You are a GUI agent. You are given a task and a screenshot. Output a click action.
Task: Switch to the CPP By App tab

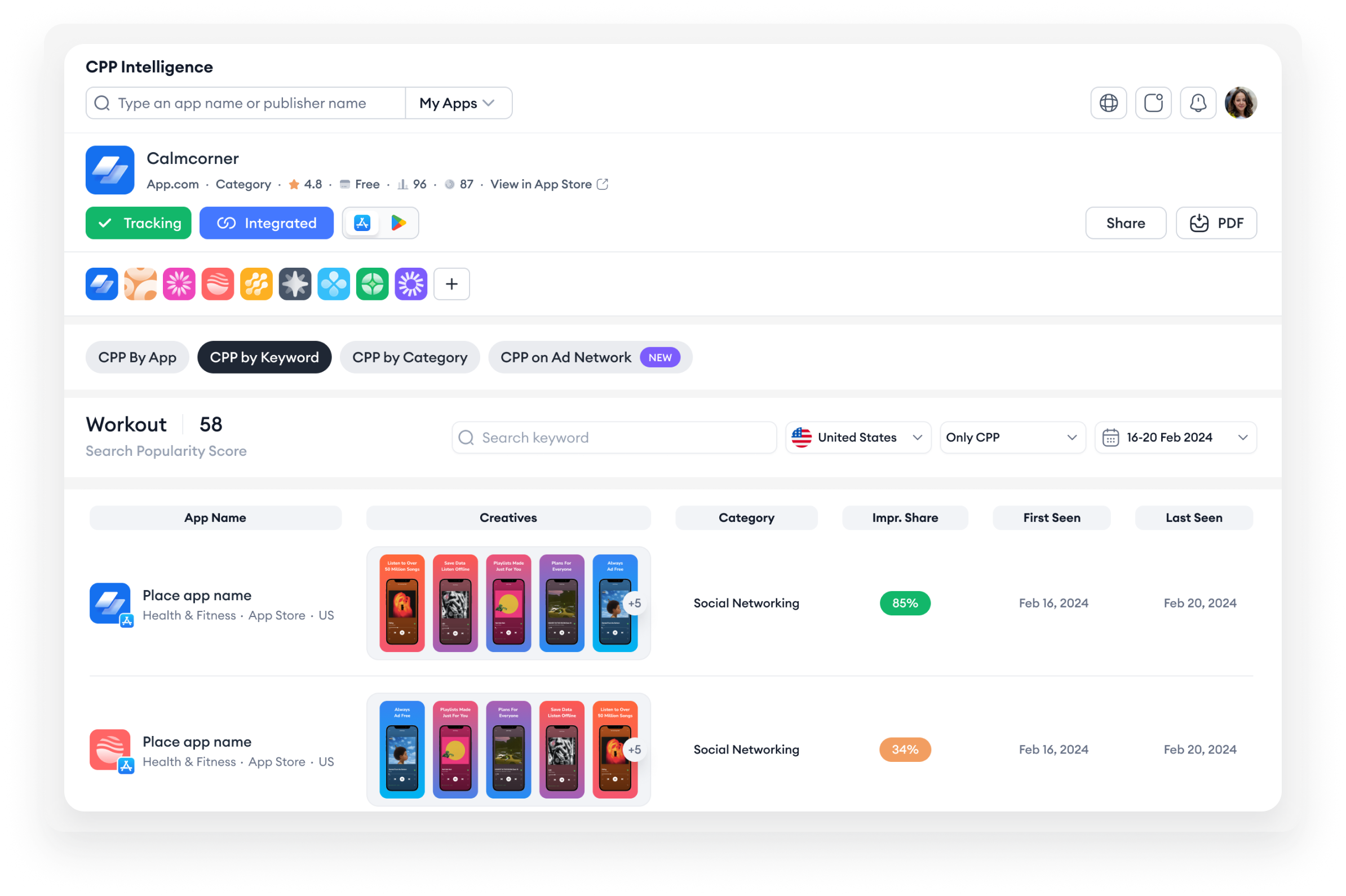click(x=137, y=357)
